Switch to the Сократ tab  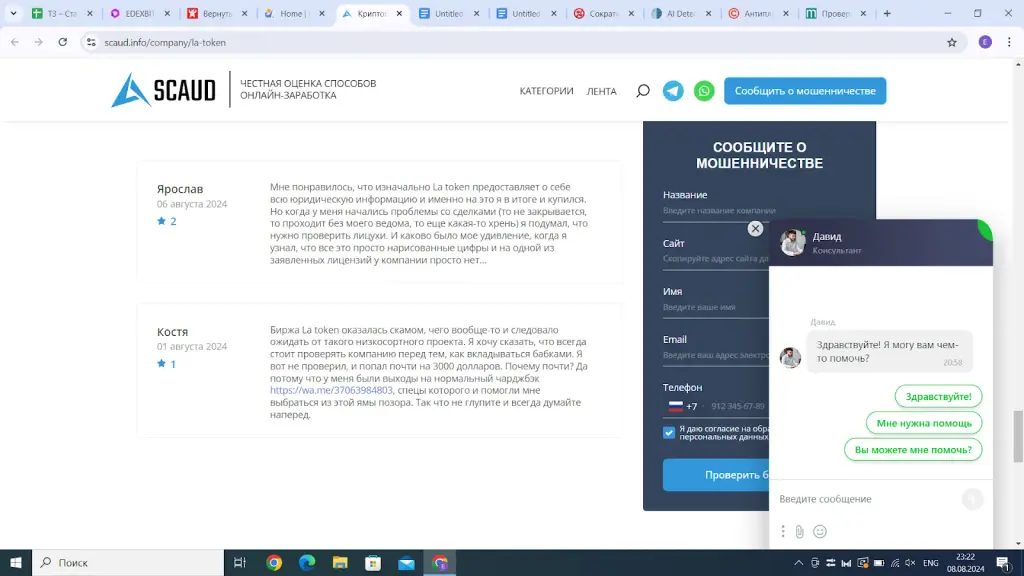[x=603, y=13]
